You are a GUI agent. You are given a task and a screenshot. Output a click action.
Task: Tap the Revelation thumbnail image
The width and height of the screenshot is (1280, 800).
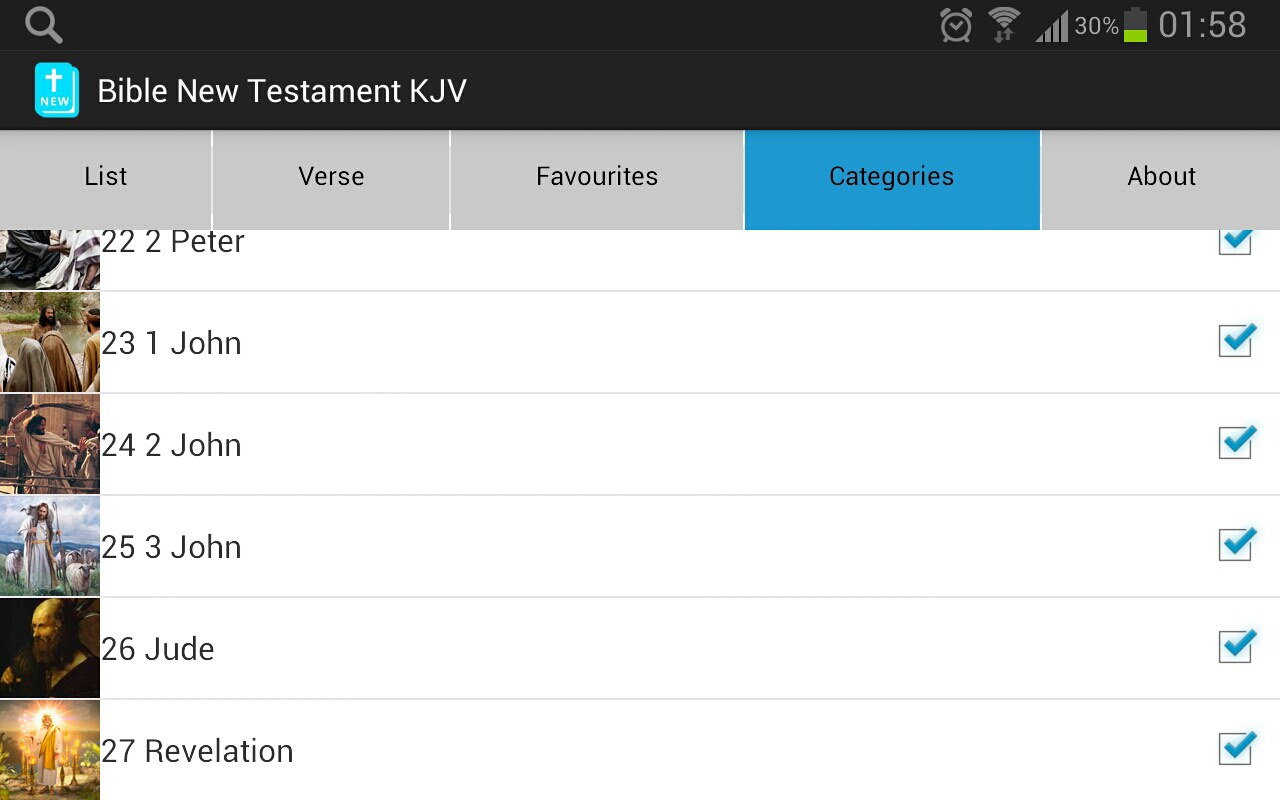(50, 750)
